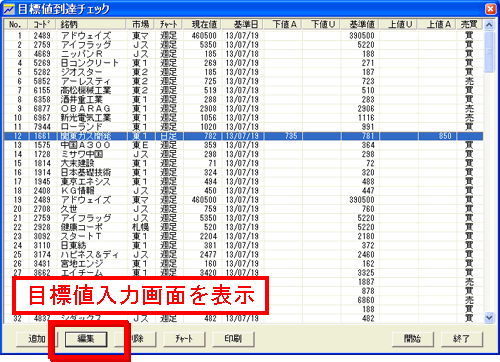500x362 pixels.
Task: Click current value 2477
Action: pyautogui.click(x=208, y=255)
